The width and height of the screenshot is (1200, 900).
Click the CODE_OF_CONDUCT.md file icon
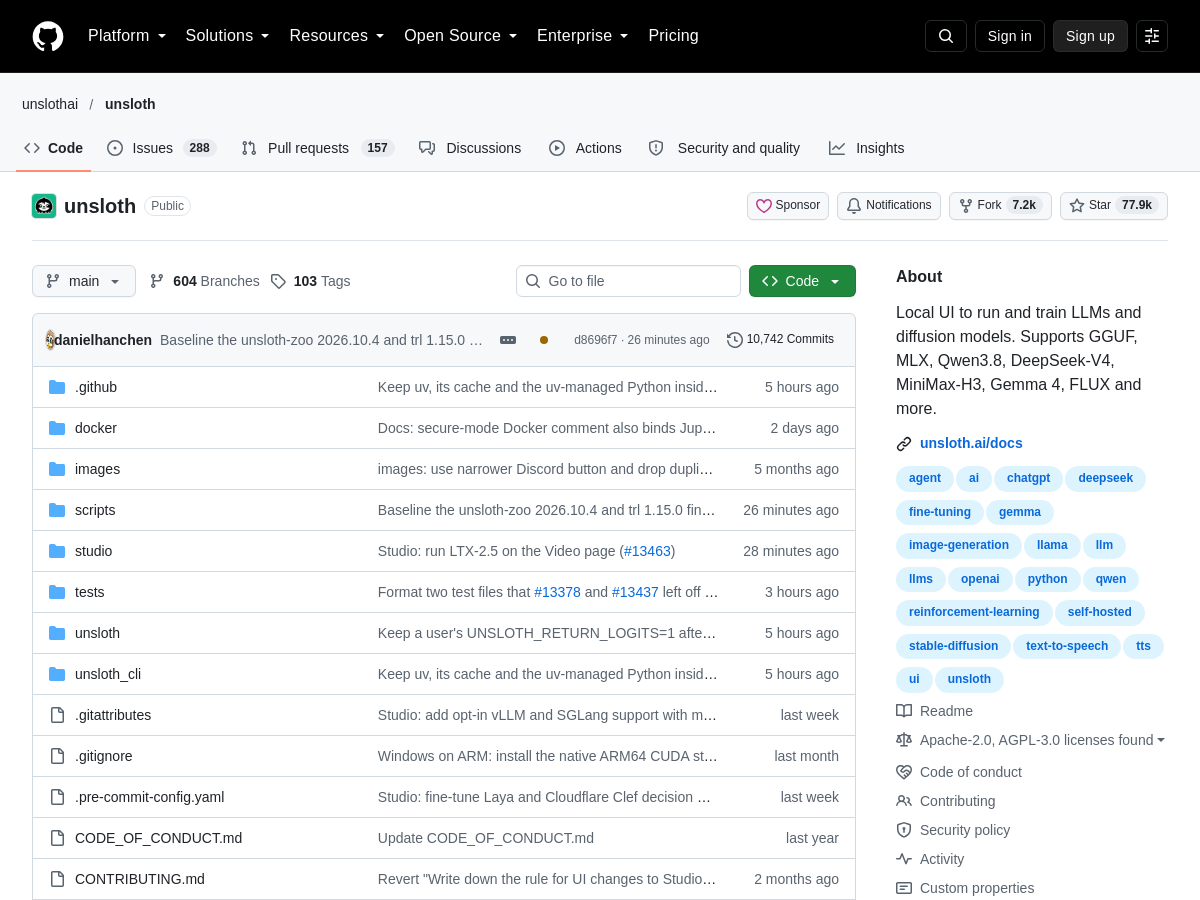tap(57, 838)
